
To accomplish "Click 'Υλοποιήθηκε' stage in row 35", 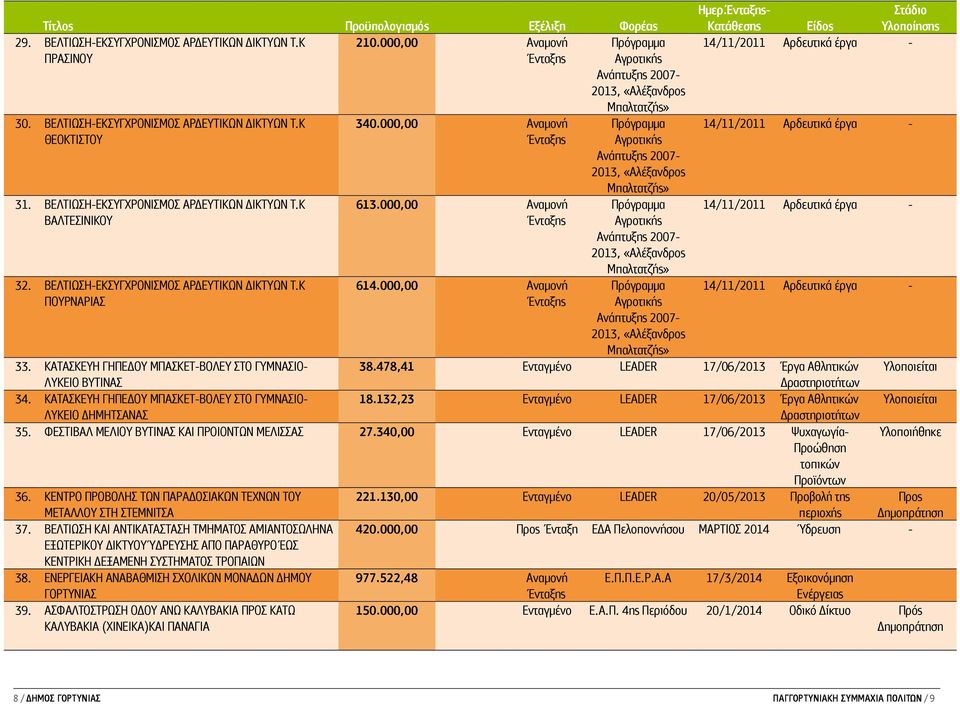I will (910, 432).
